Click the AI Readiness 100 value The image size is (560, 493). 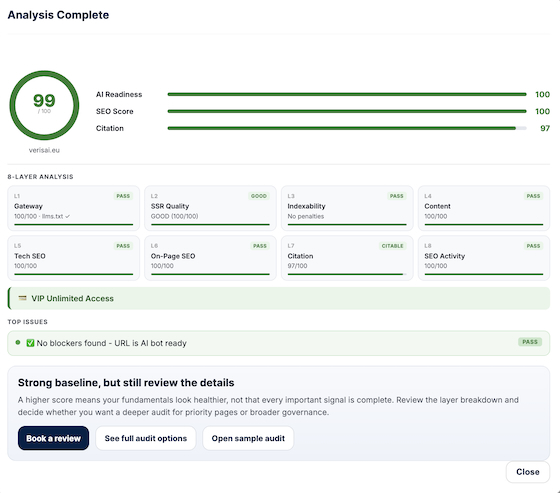click(542, 94)
